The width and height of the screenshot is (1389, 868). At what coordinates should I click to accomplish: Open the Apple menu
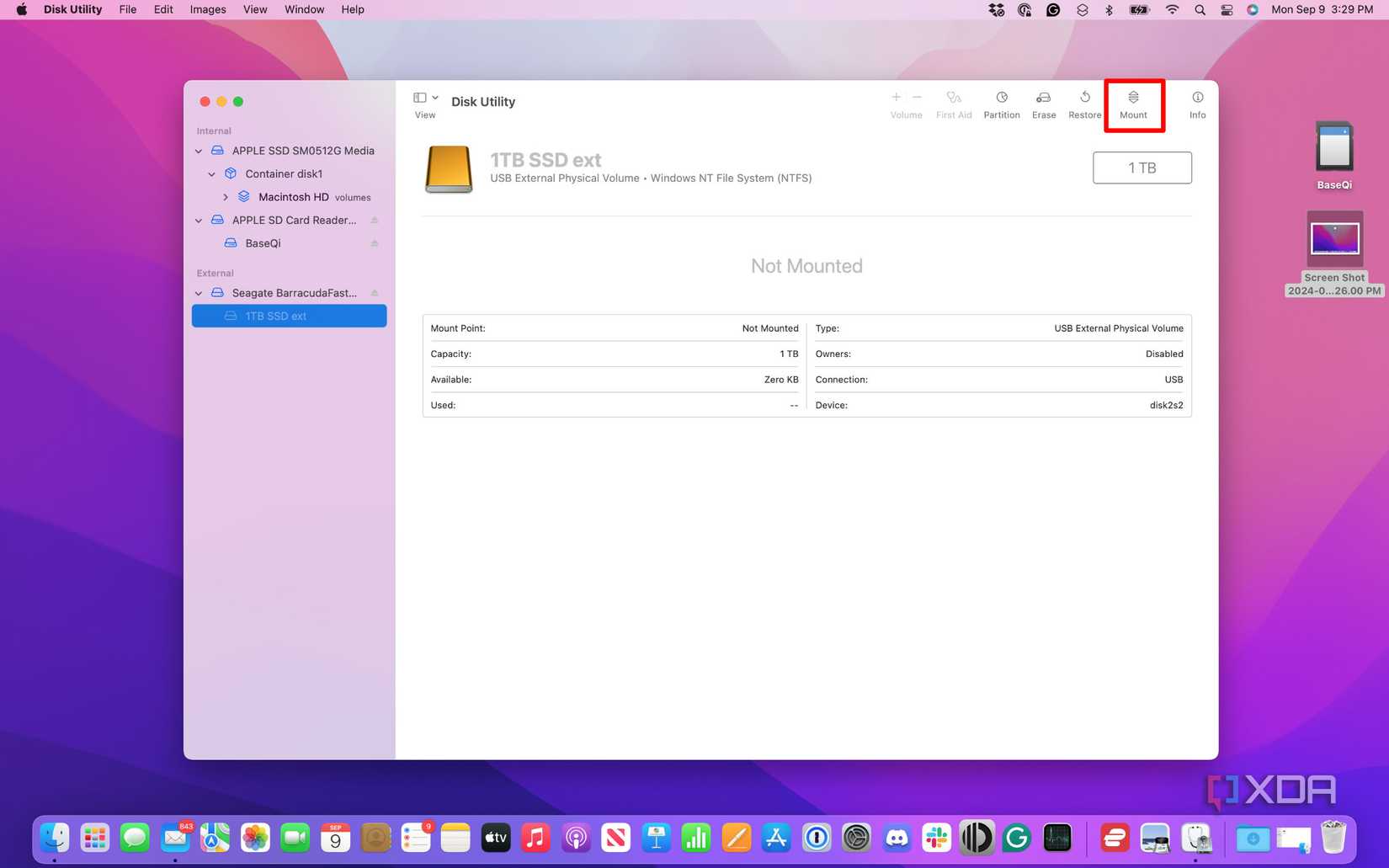coord(22,9)
